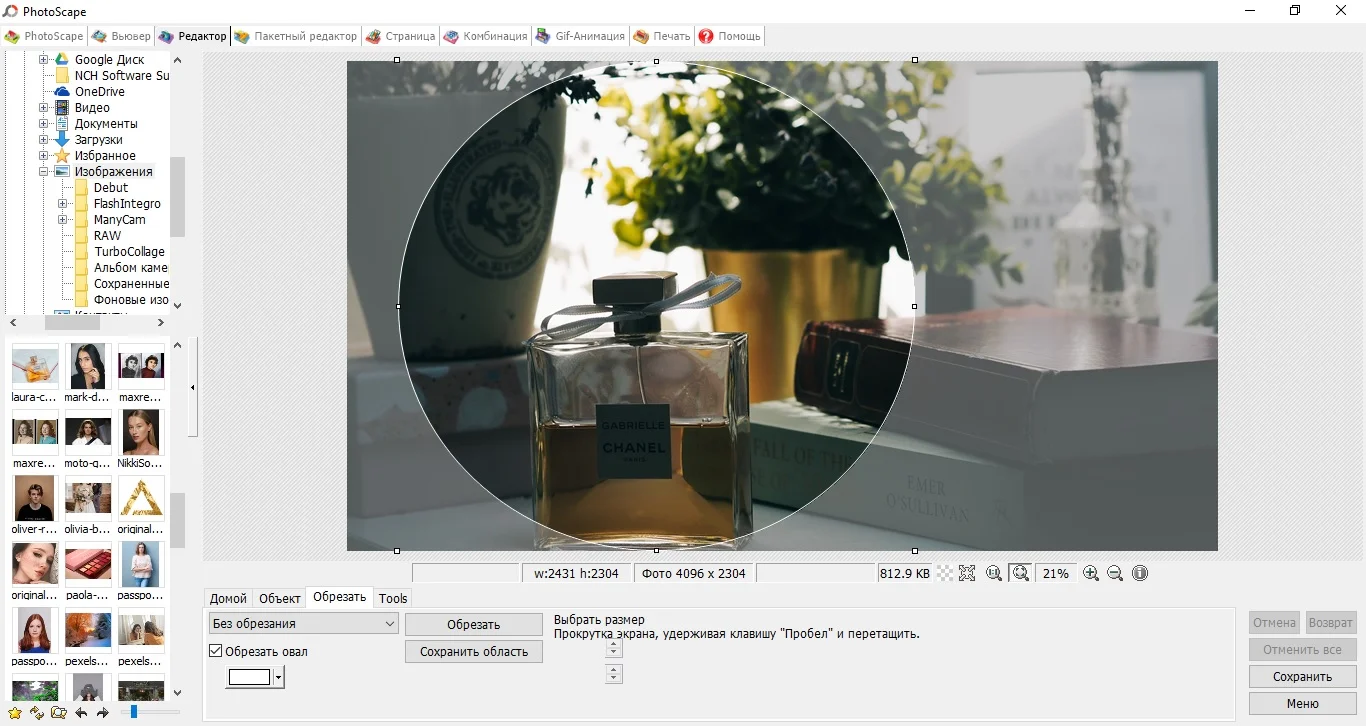Image resolution: width=1366 pixels, height=726 pixels.
Task: Click the Отменить все button
Action: pyautogui.click(x=1302, y=650)
